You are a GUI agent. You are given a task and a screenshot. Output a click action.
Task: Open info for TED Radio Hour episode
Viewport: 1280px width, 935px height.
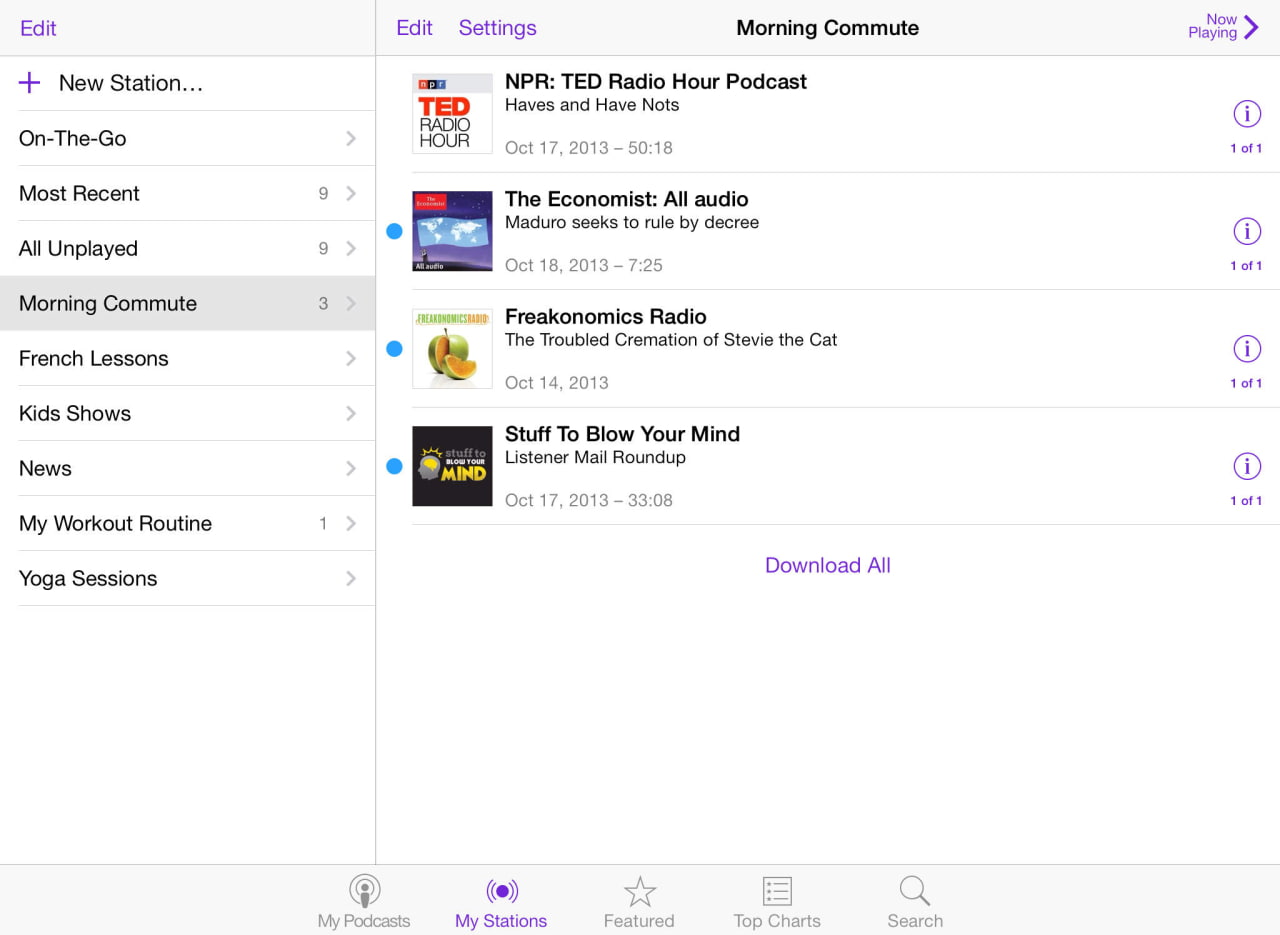1246,114
